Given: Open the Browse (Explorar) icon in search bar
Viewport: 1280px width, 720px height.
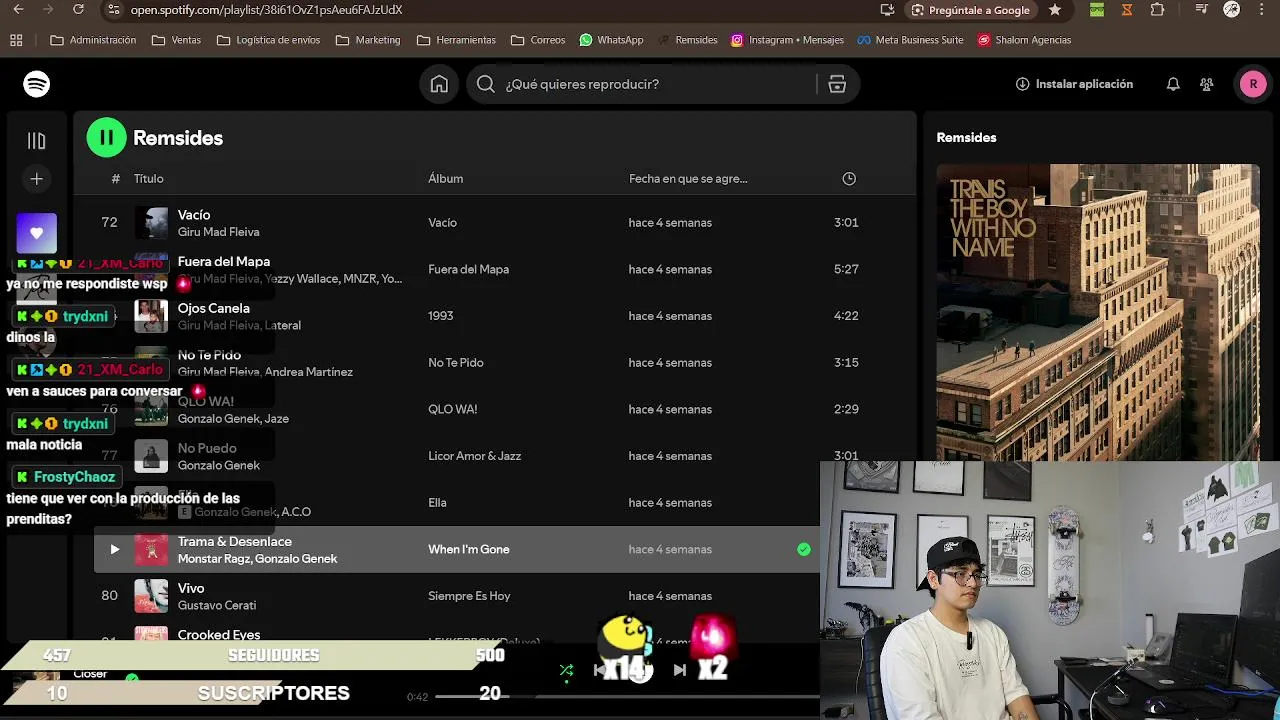Looking at the screenshot, I should (x=837, y=84).
